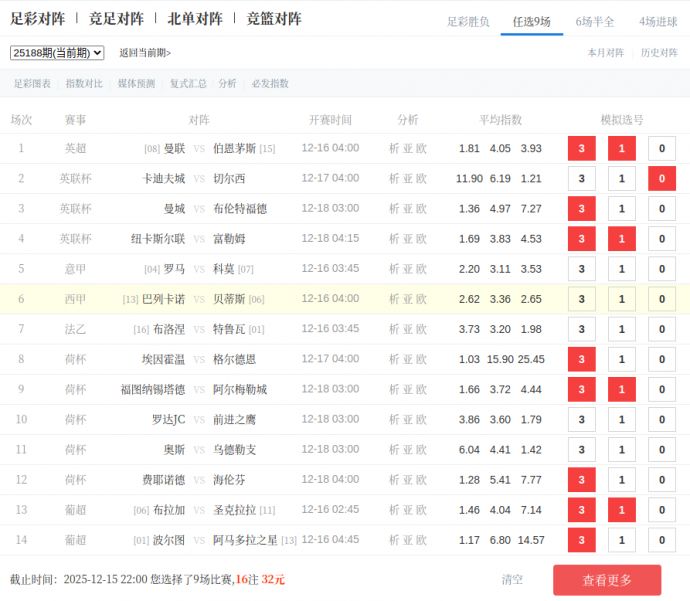Open the 媒体预测 submenu item
The width and height of the screenshot is (690, 601).
pos(136,84)
